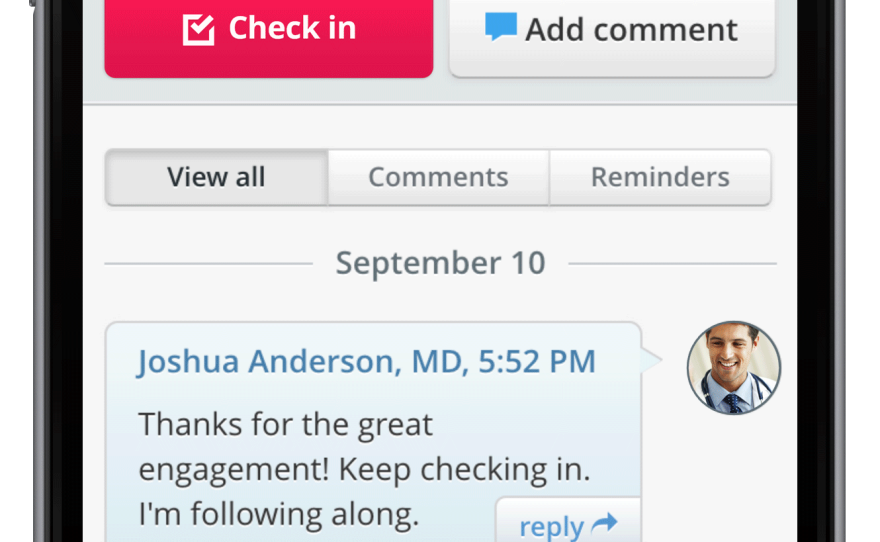The width and height of the screenshot is (880, 542).
Task: Open the Reminders tab
Action: (x=660, y=177)
